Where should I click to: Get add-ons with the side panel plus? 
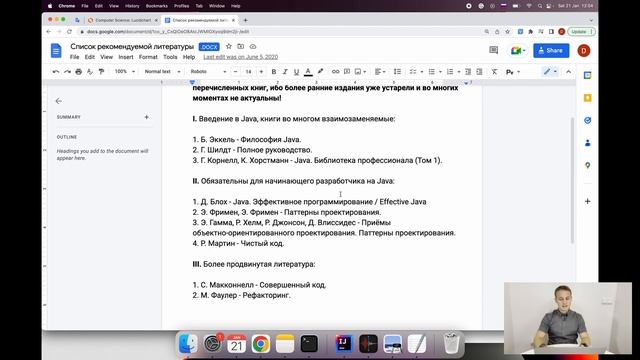587,201
